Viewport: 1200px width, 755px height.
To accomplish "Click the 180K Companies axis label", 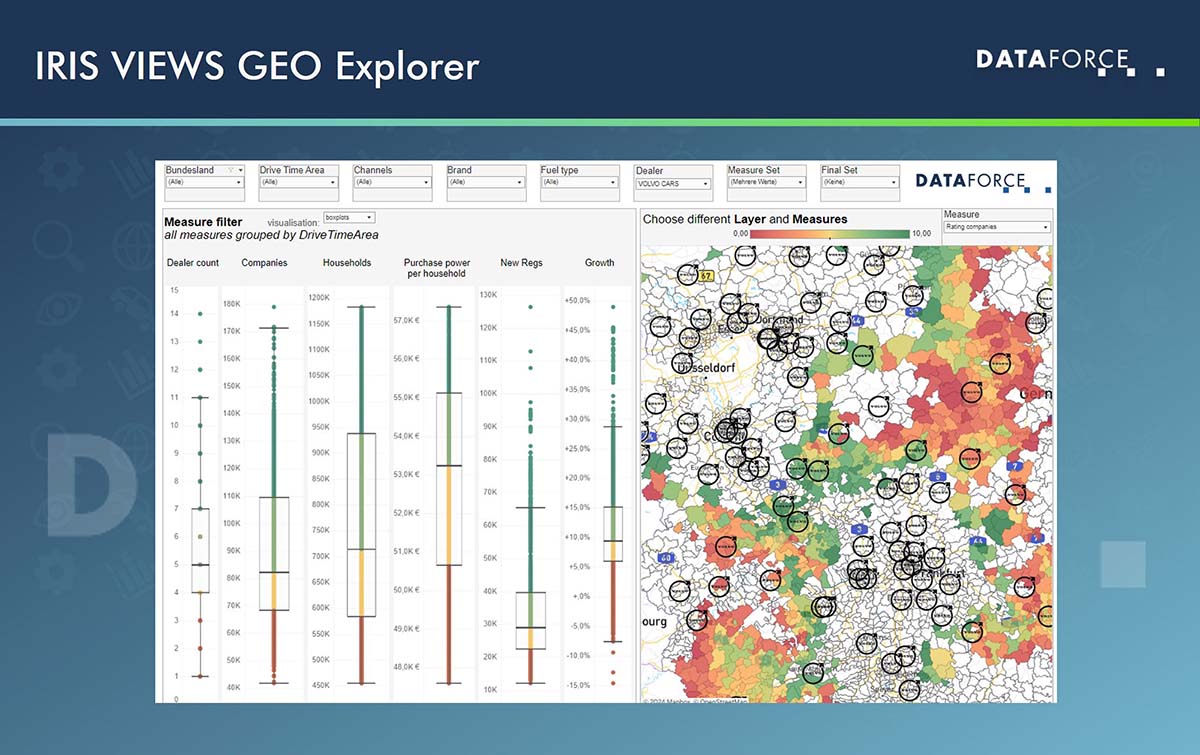I will click(231, 304).
